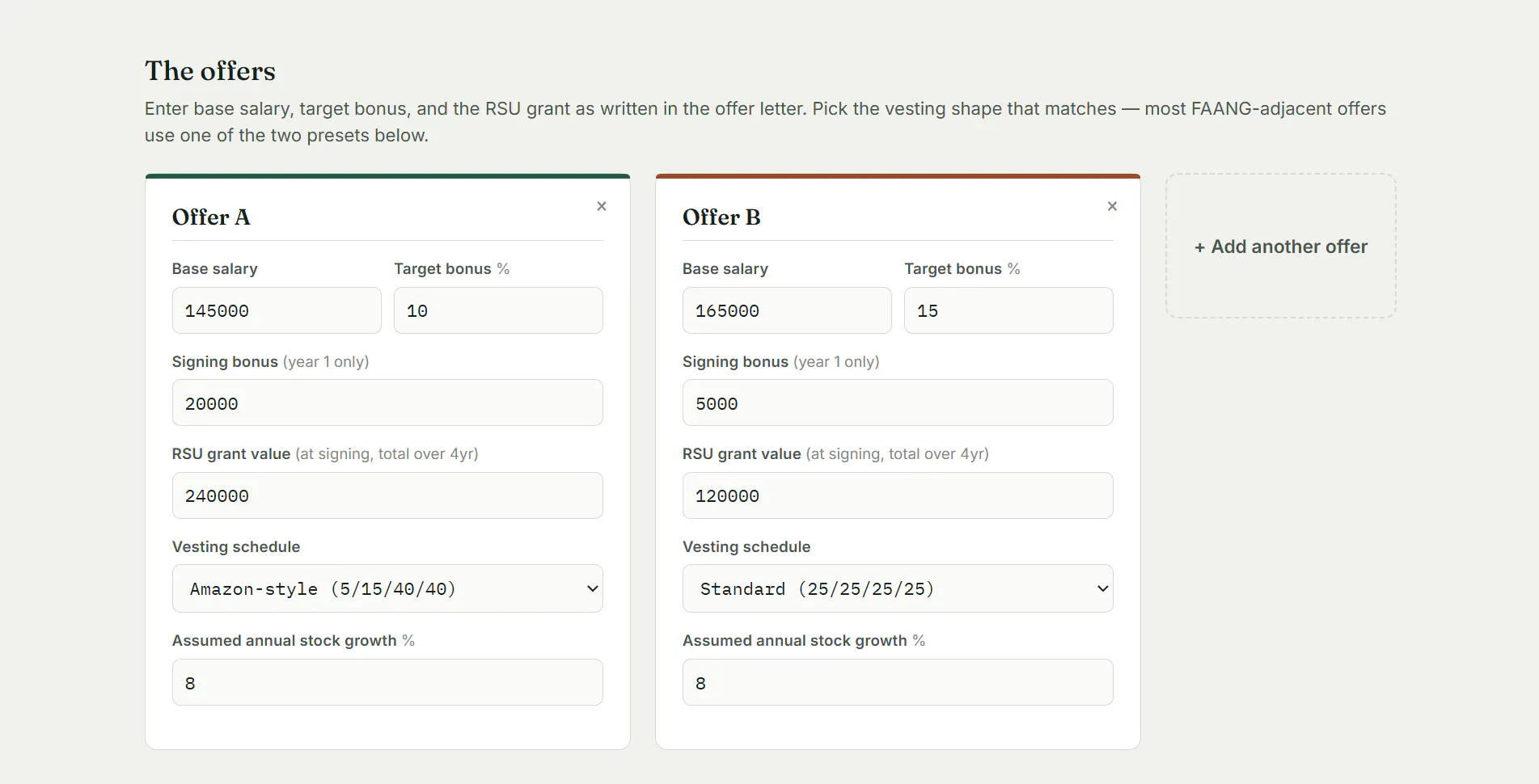Edit Offer A base salary field
The height and width of the screenshot is (784, 1539).
277,310
